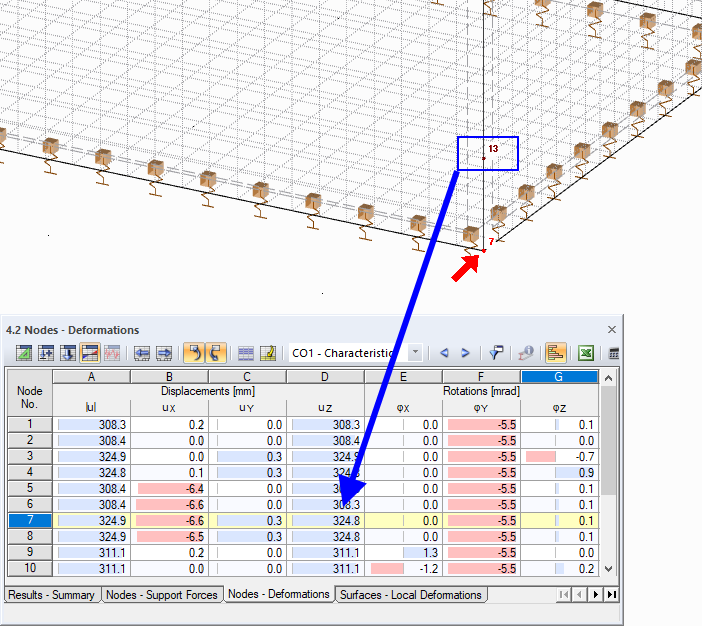Click φZ cell 0.2 in node 10 row

click(x=559, y=569)
